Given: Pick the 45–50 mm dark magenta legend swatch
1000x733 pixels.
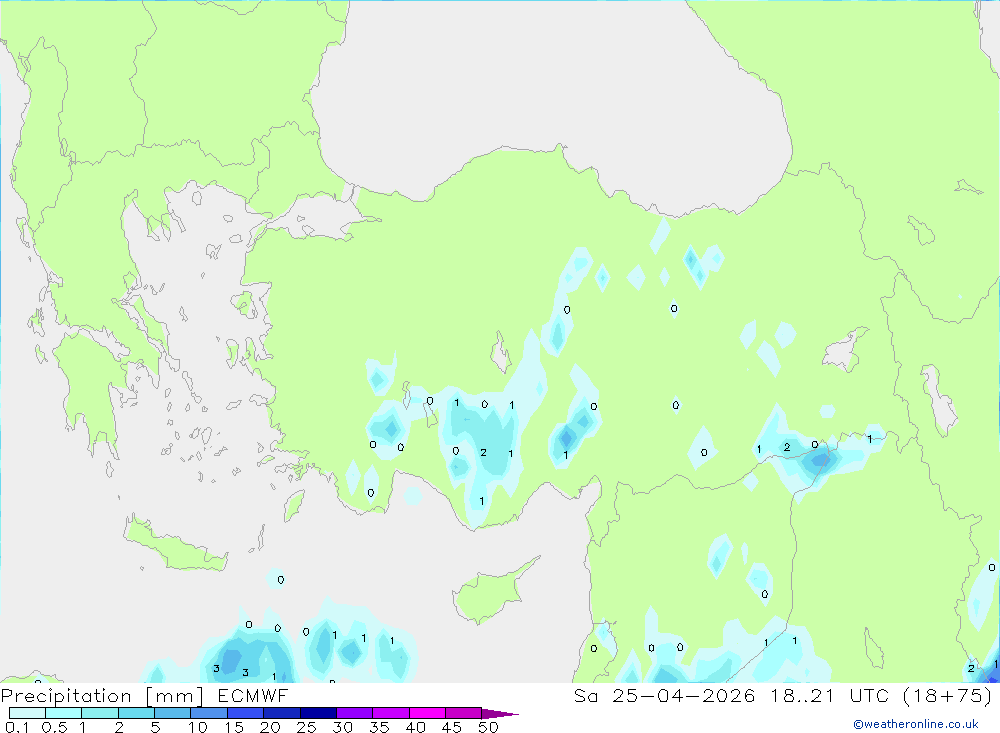Looking at the screenshot, I should pyautogui.click(x=464, y=713).
